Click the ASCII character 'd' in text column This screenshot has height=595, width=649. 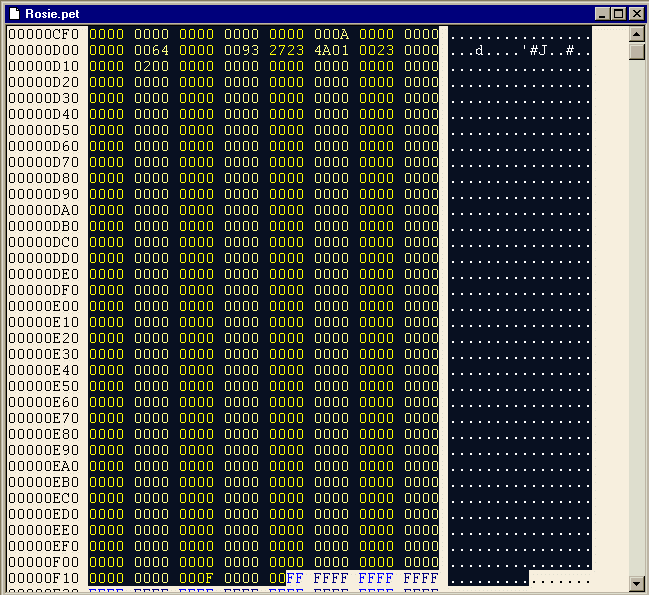(479, 50)
